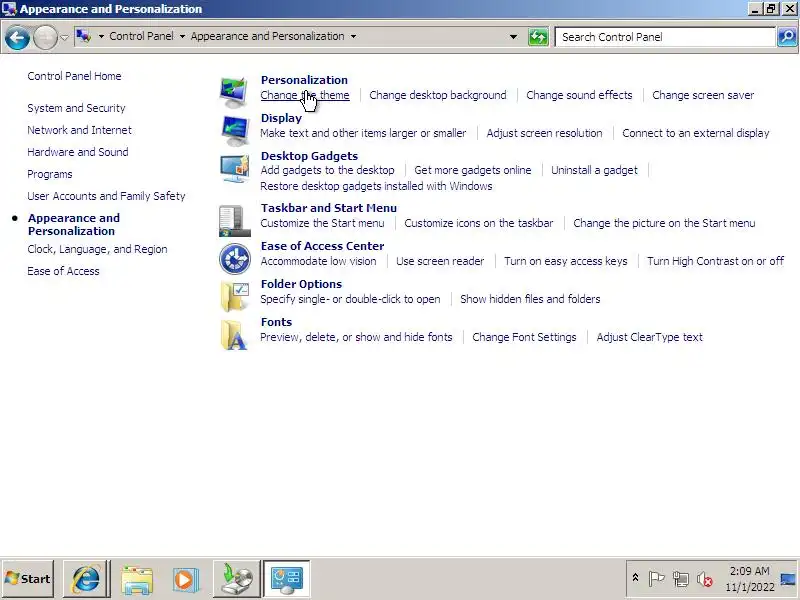Click Change Font Settings
This screenshot has width=800, height=600.
pos(524,337)
